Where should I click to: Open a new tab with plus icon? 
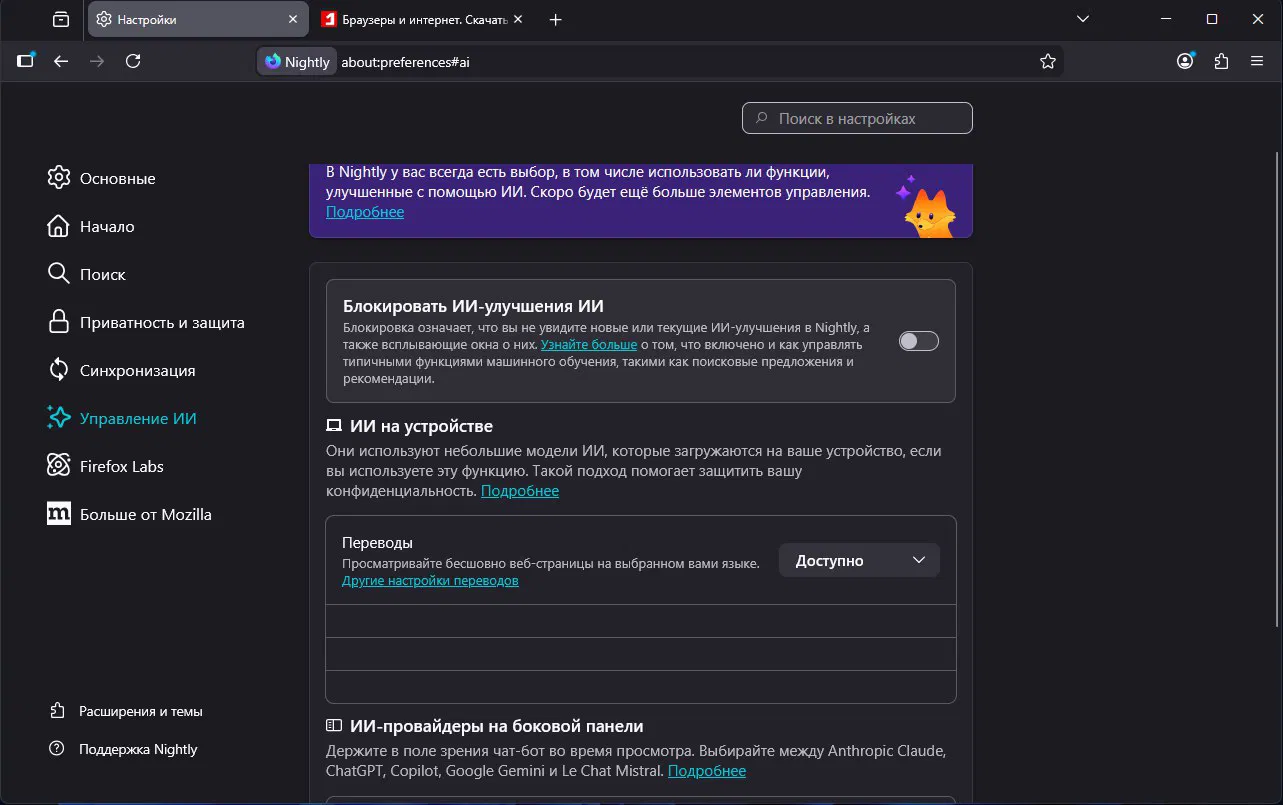(556, 20)
